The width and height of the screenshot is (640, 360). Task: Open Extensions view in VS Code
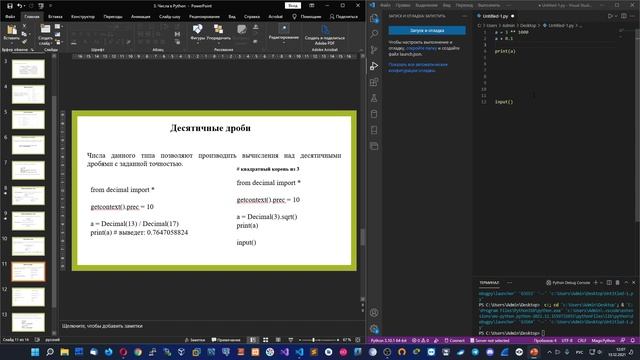[374, 82]
